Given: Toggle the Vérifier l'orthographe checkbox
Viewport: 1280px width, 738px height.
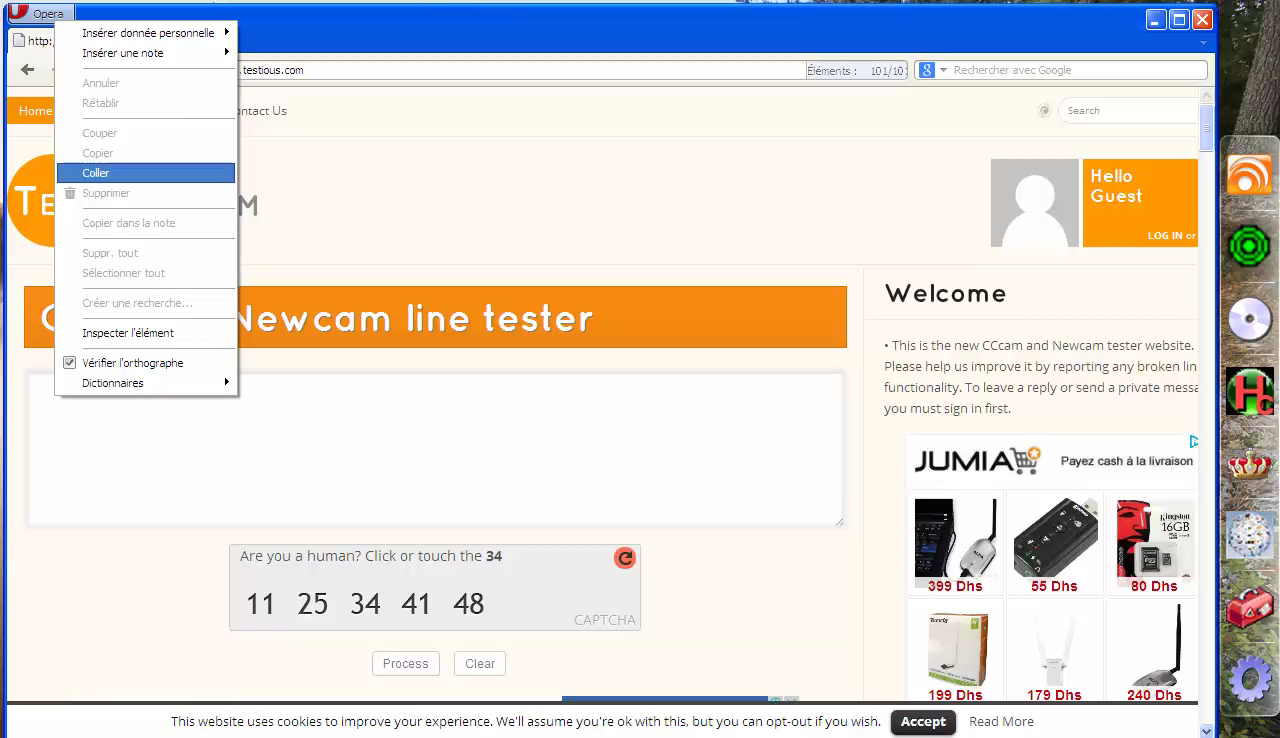Looking at the screenshot, I should (70, 363).
